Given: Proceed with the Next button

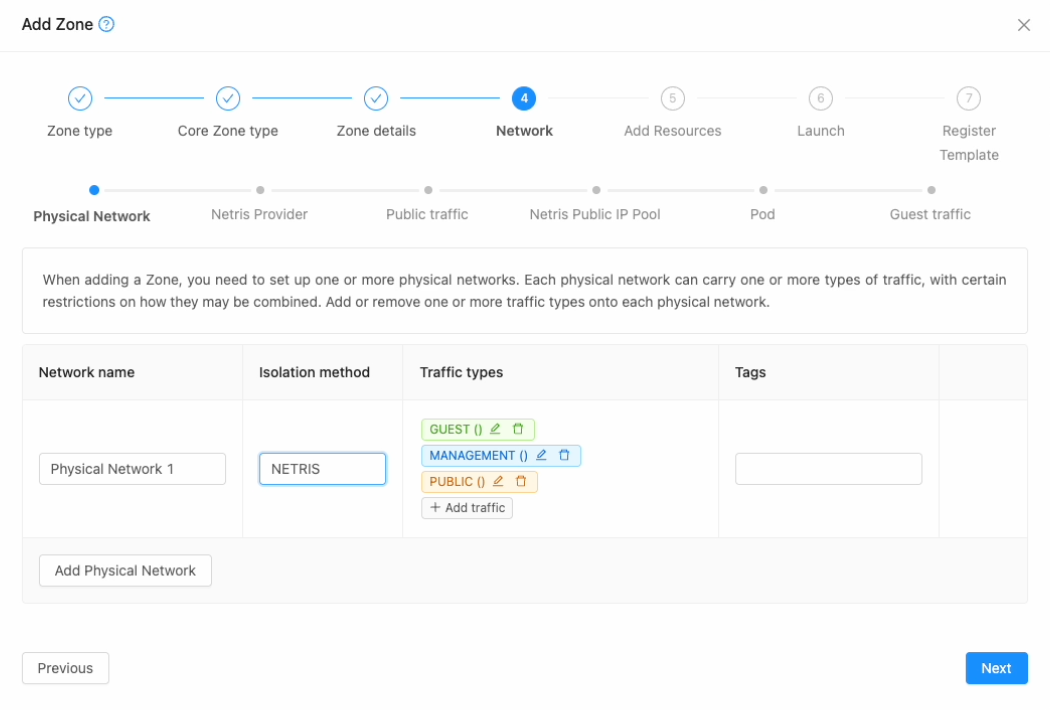Looking at the screenshot, I should coord(996,668).
